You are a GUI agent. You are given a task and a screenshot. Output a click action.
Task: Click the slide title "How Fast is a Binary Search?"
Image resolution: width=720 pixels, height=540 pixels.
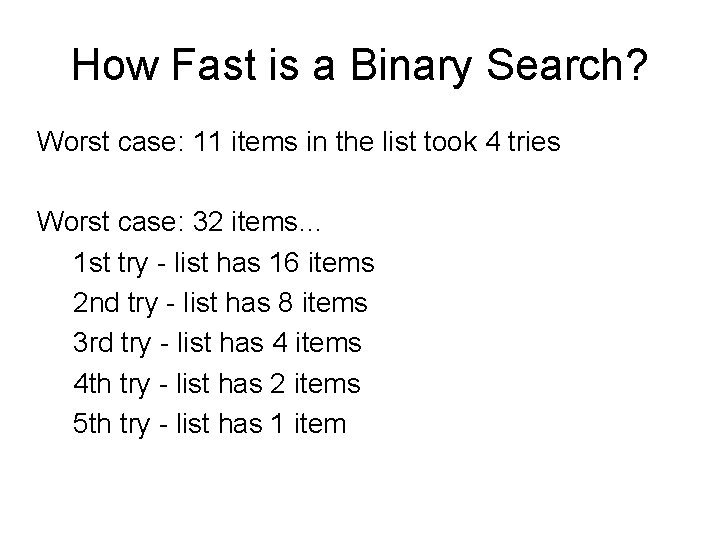pyautogui.click(x=360, y=67)
